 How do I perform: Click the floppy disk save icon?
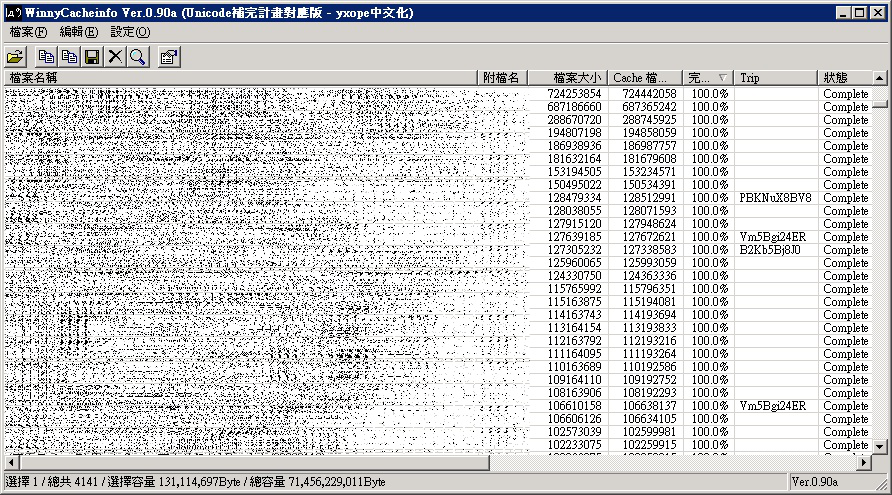pos(92,57)
